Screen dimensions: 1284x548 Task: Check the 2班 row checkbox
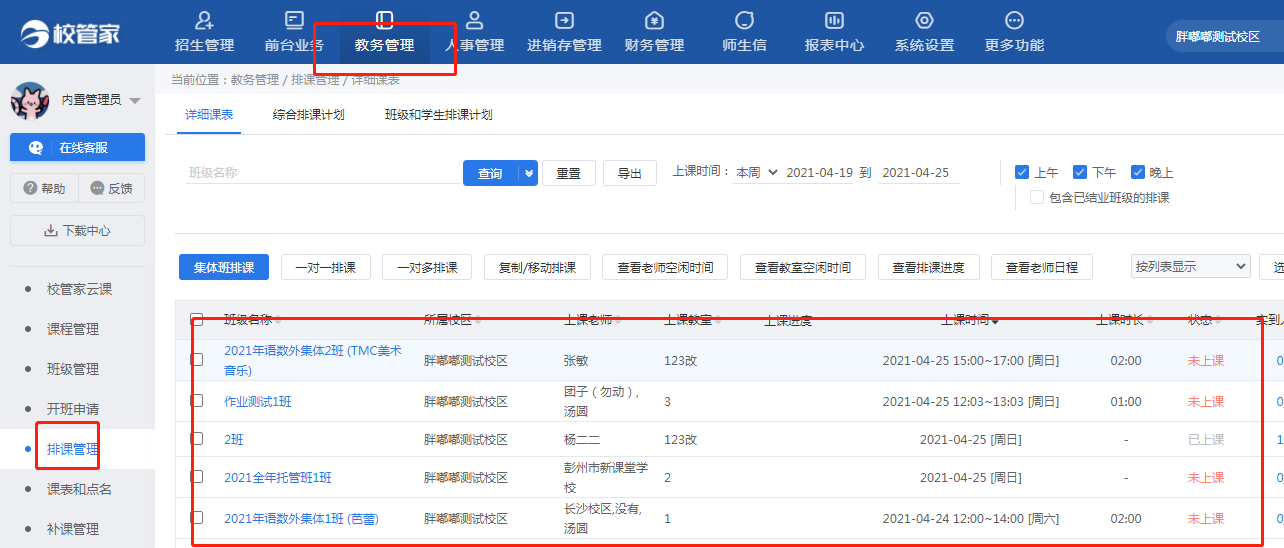pyautogui.click(x=197, y=438)
